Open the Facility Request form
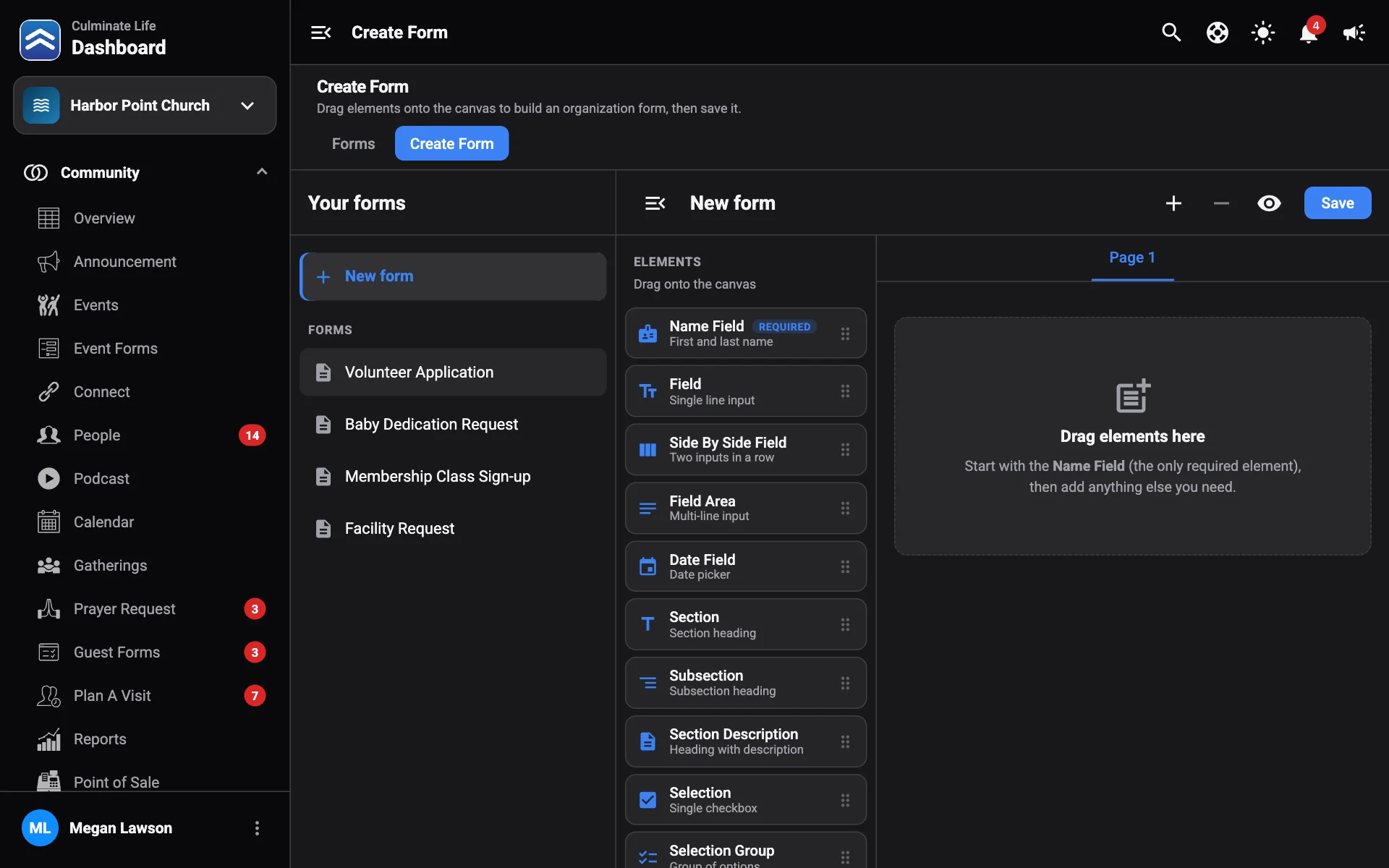The height and width of the screenshot is (868, 1389). click(454, 528)
